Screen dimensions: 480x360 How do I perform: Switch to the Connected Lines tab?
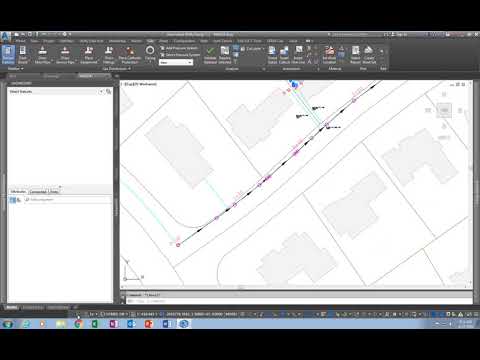(x=44, y=192)
